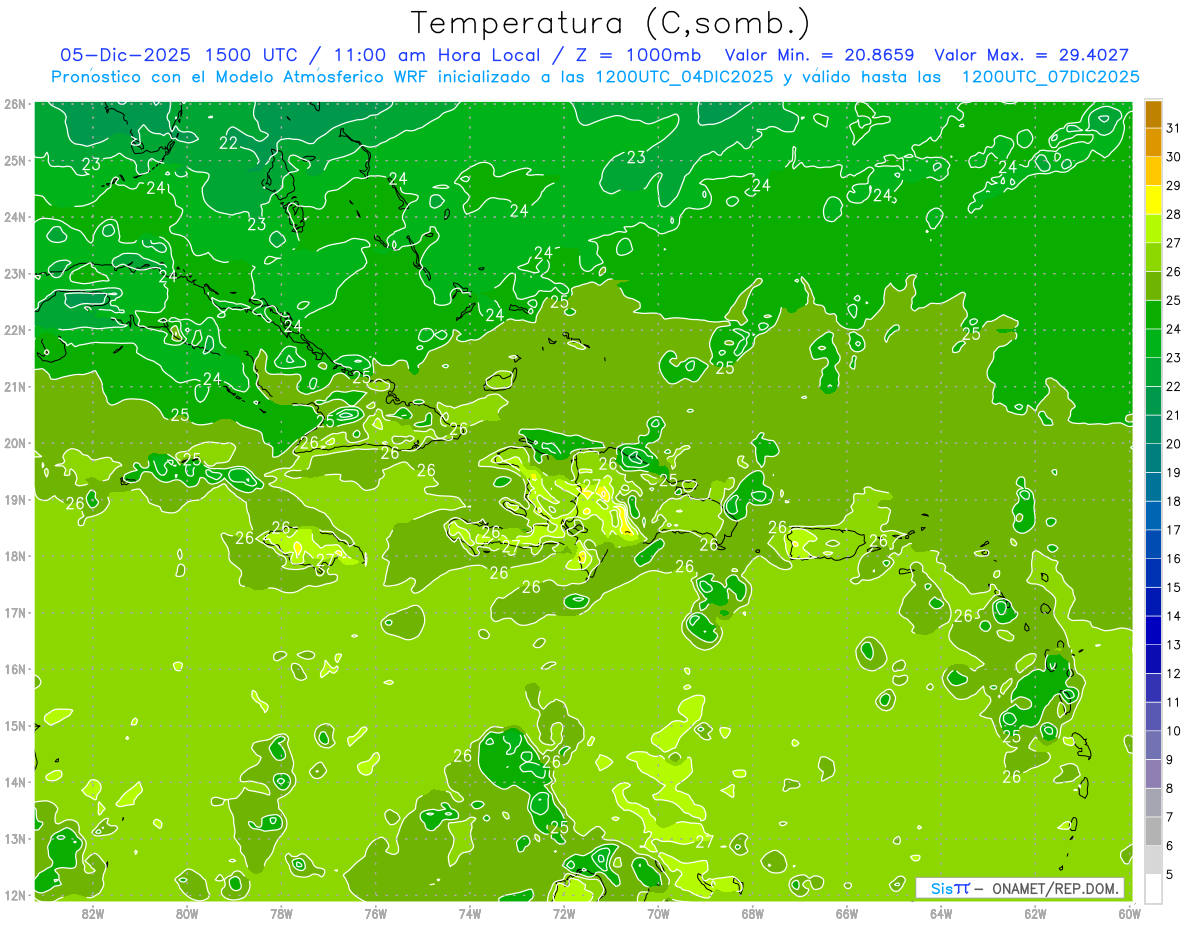The image size is (1200, 927).
Task: Click the 14N latitude axis label
Action: click(14, 782)
